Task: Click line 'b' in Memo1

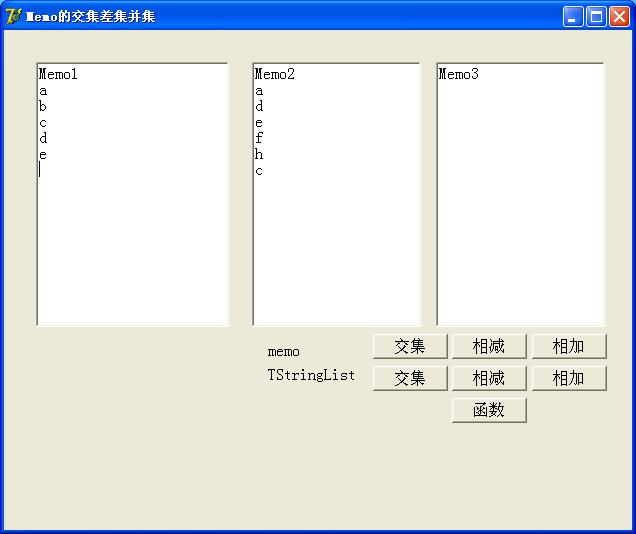Action: pyautogui.click(x=43, y=106)
